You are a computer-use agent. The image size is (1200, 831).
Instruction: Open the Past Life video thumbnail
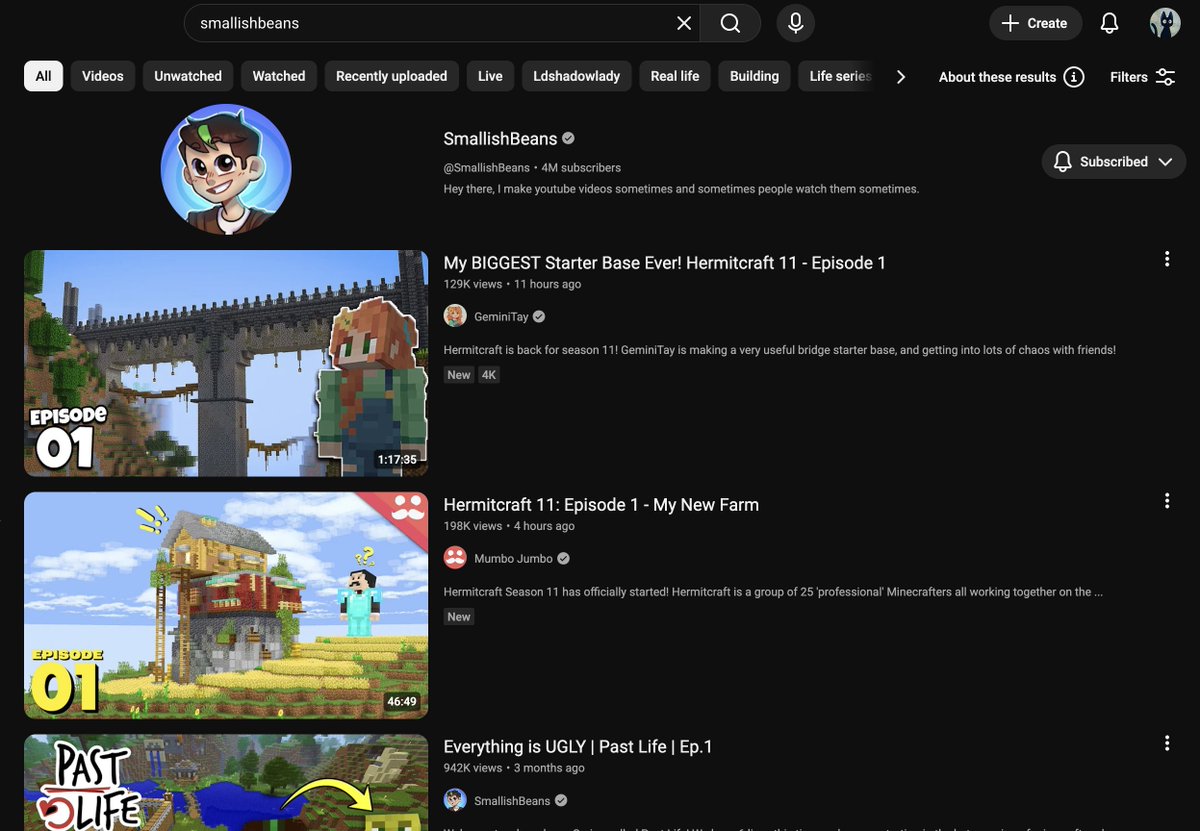tap(226, 782)
